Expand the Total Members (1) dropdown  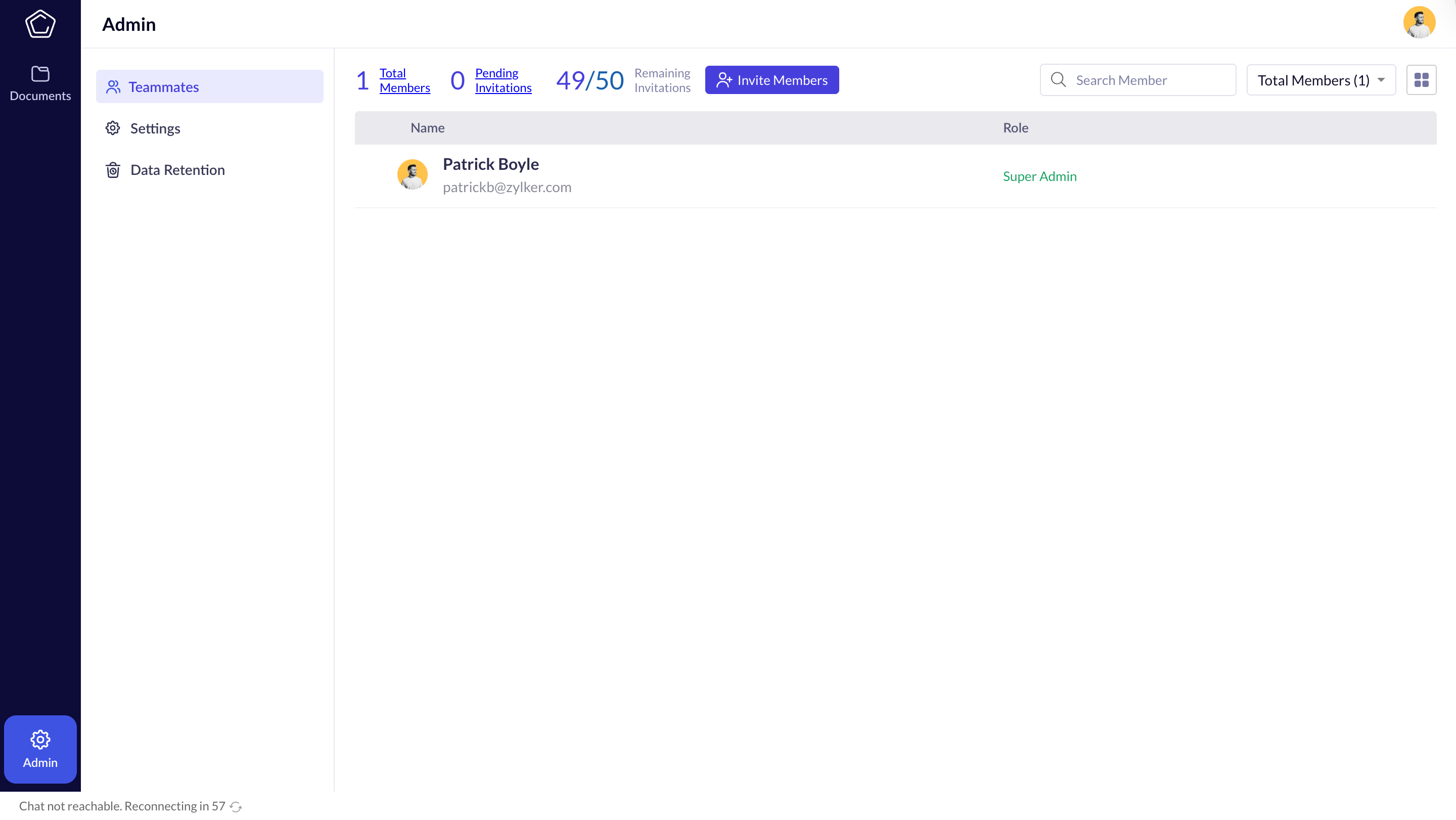tap(1312, 80)
